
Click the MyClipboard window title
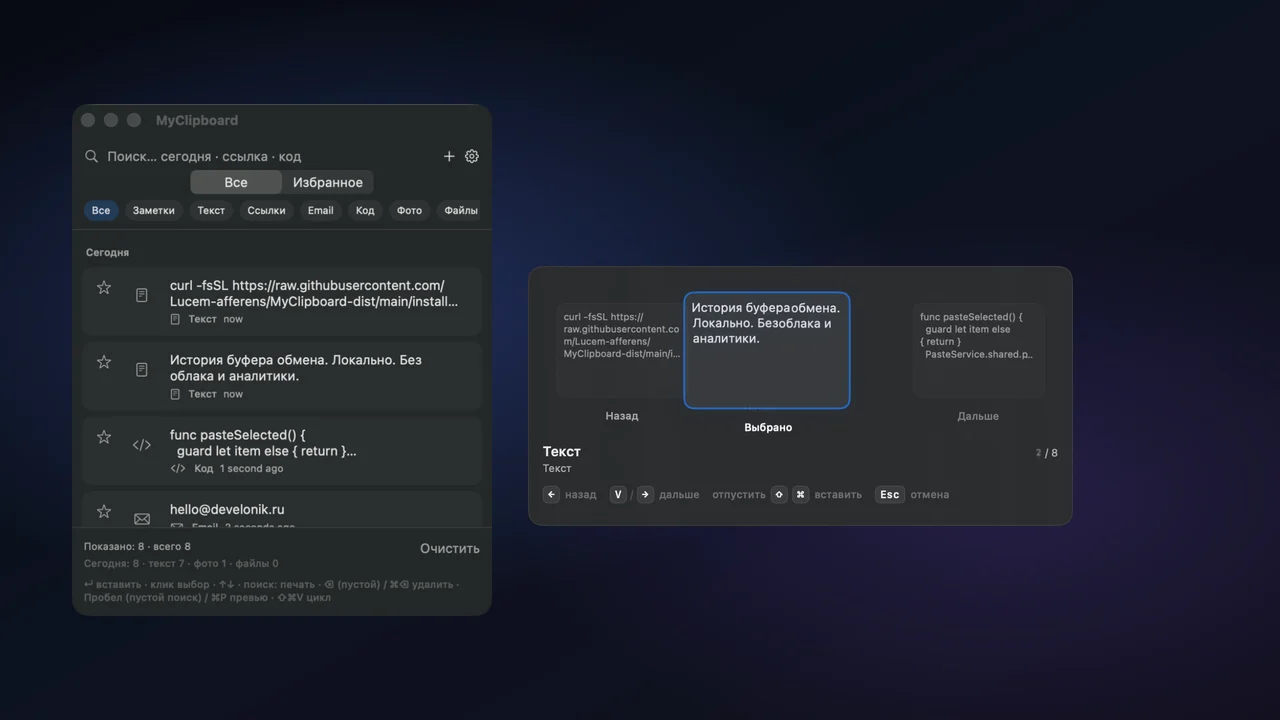[x=197, y=120]
